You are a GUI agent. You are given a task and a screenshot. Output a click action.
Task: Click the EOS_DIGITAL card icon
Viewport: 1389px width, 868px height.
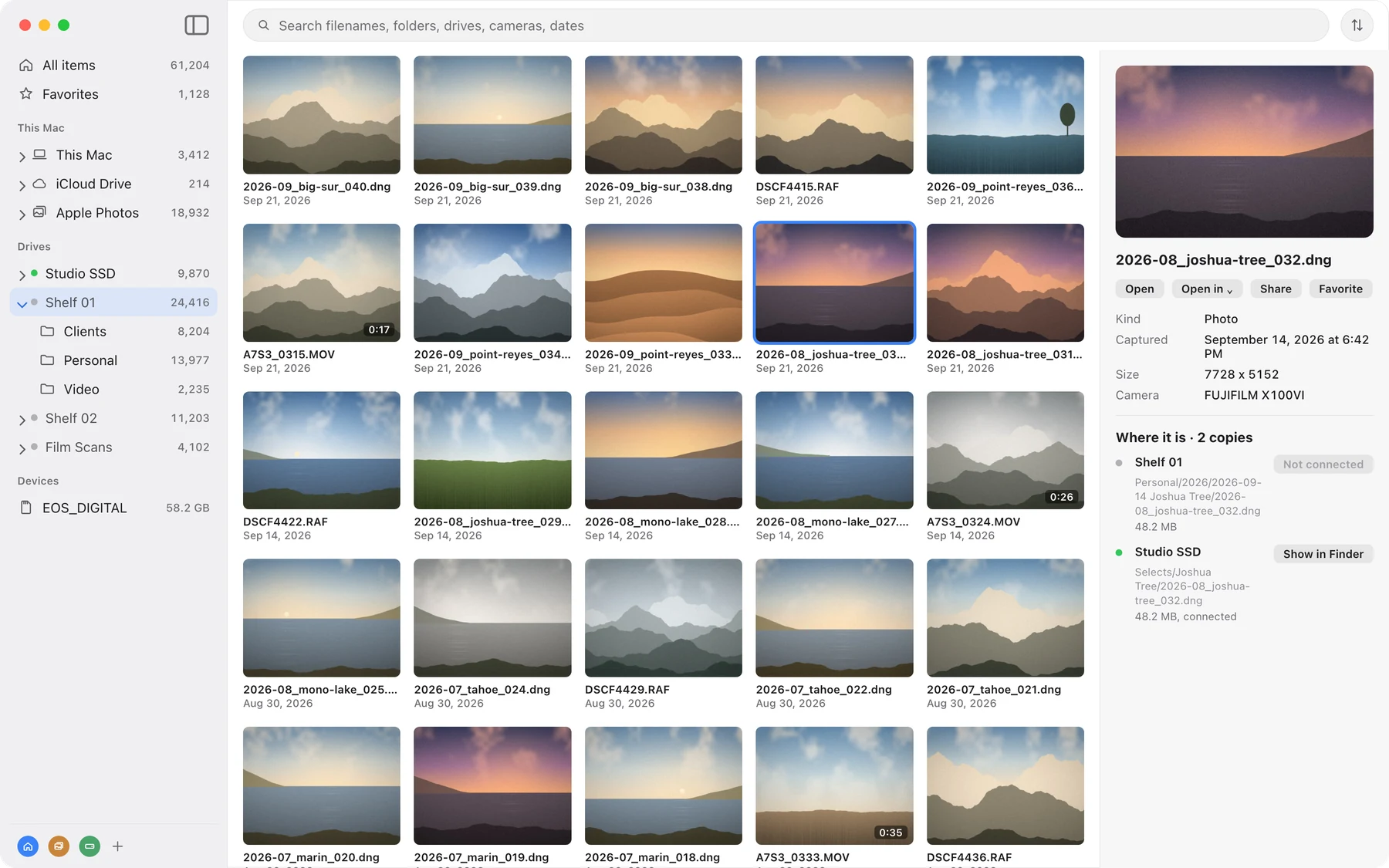click(x=26, y=508)
